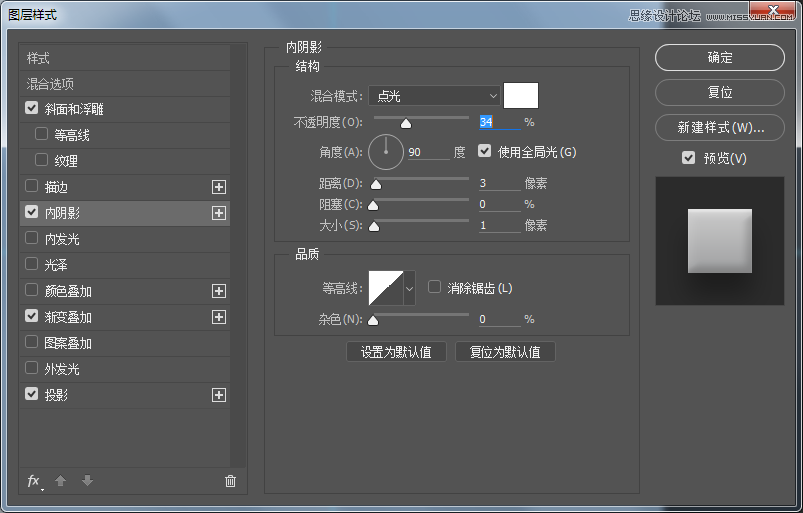Image resolution: width=803 pixels, height=513 pixels.
Task: Enable 消除锯齿 anti-alias checkbox
Action: pyautogui.click(x=434, y=287)
